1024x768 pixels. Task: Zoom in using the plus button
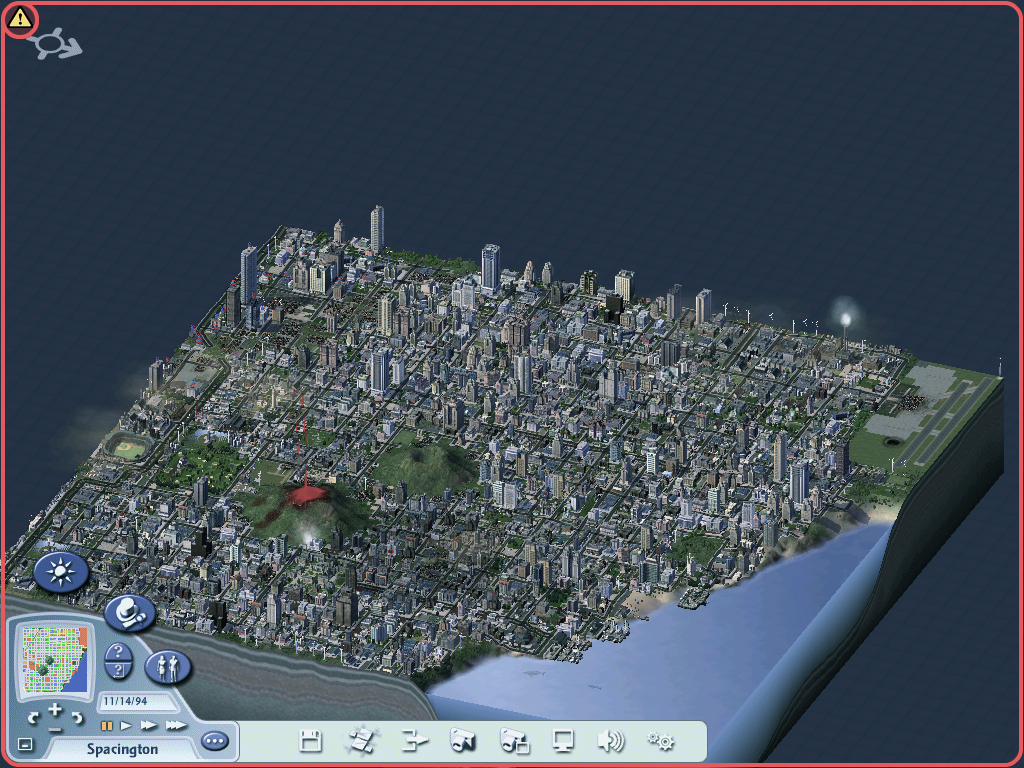tap(55, 709)
